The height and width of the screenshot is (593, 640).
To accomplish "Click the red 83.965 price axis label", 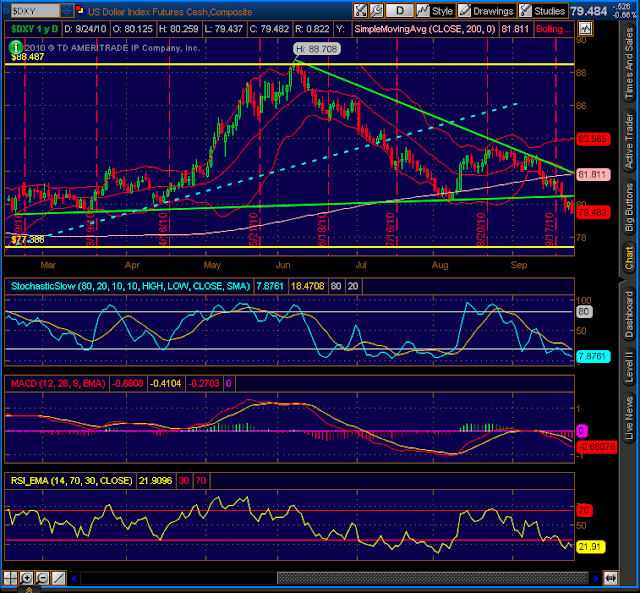I will coord(593,139).
